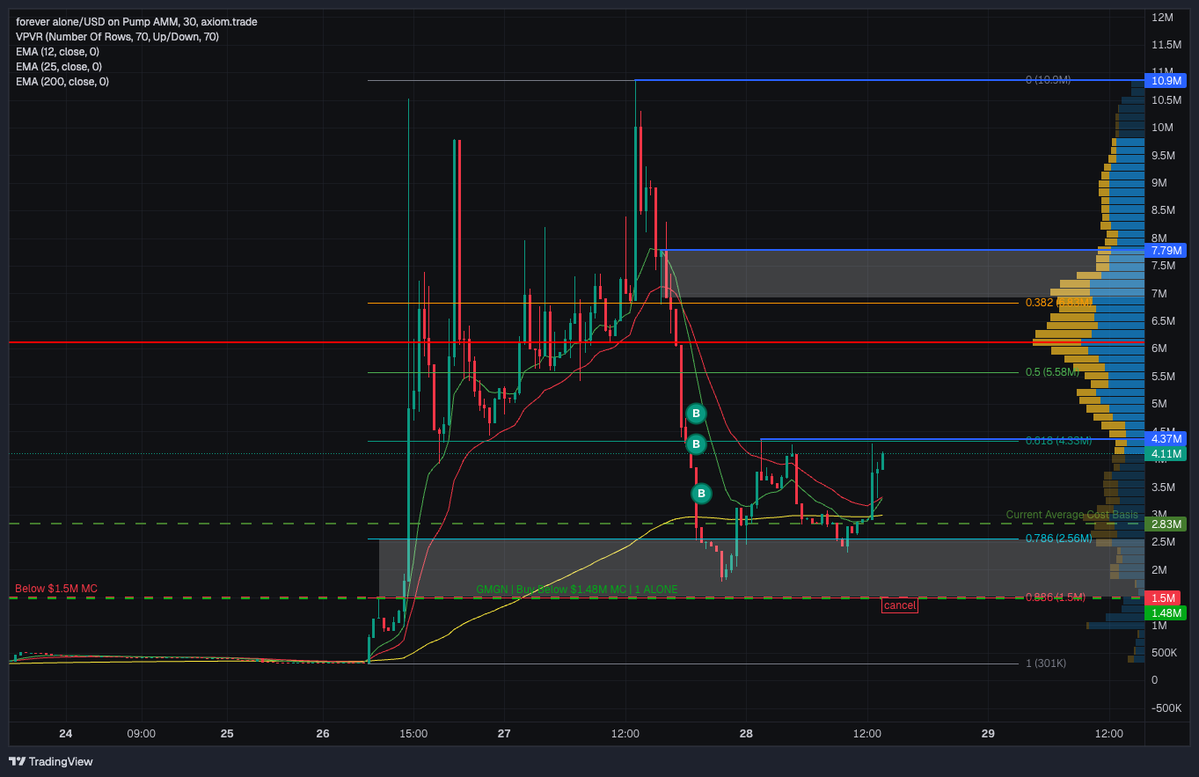The height and width of the screenshot is (777, 1199).
Task: Click the 2M tick on the price axis
Action: pyautogui.click(x=1159, y=570)
